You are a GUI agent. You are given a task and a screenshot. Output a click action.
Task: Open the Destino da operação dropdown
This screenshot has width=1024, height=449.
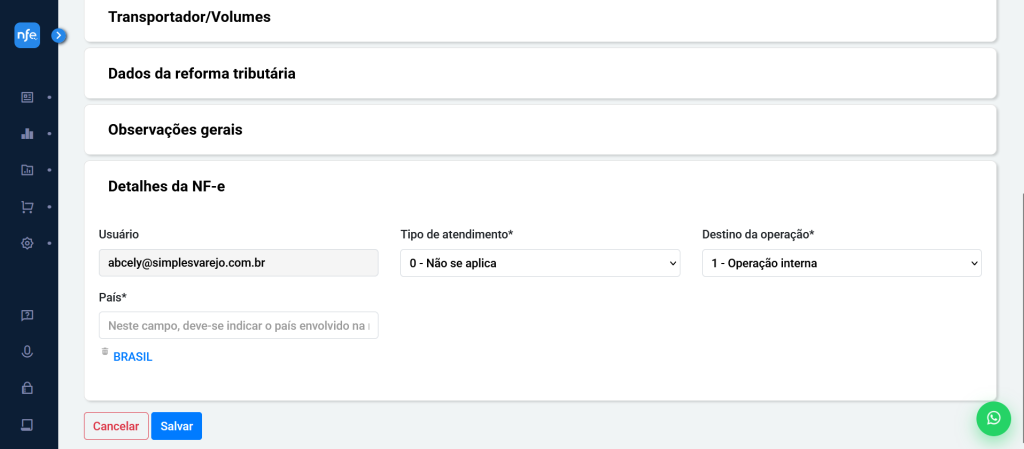point(841,263)
